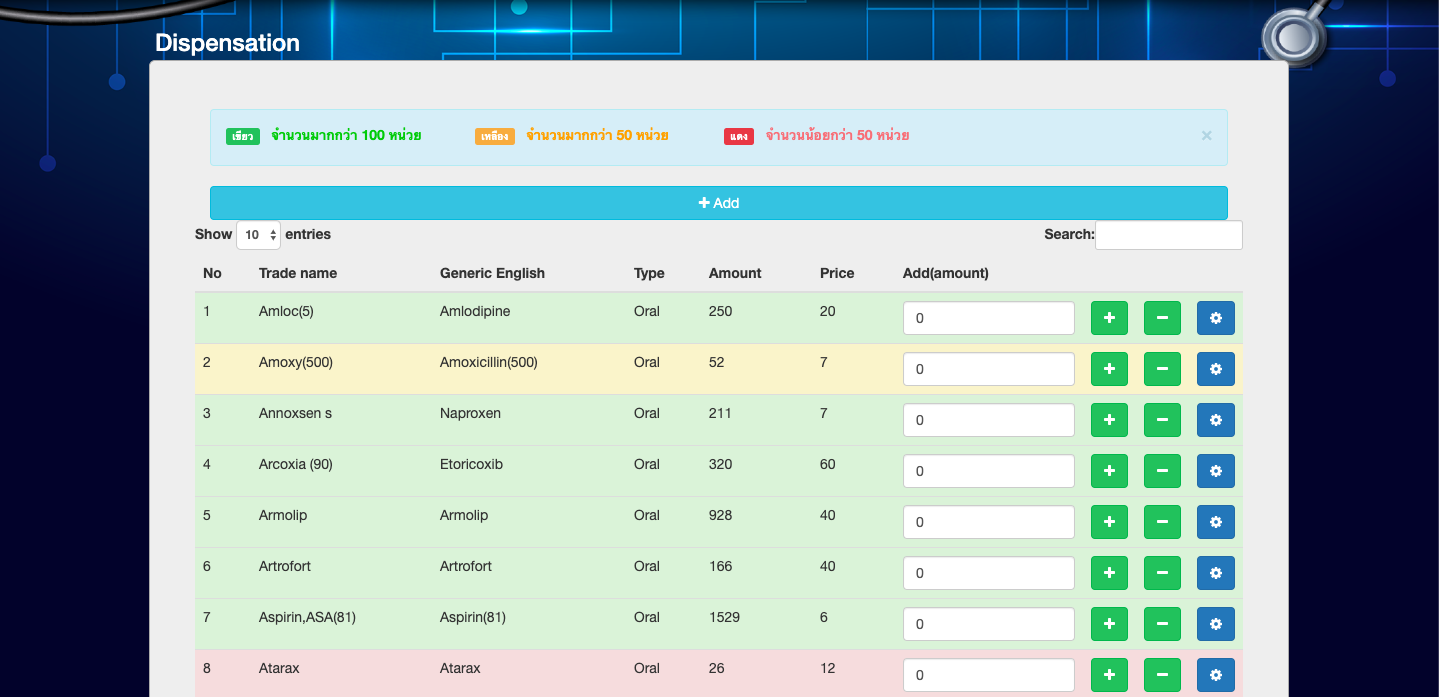
Task: Sort table by Amount column header
Action: [734, 273]
